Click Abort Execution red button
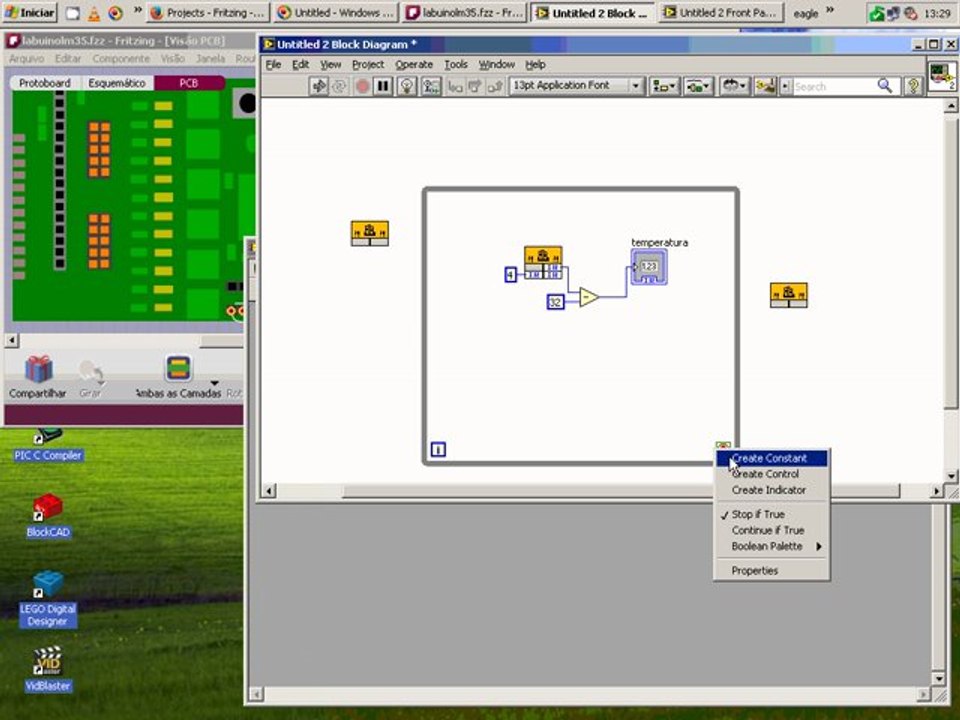 [x=362, y=86]
